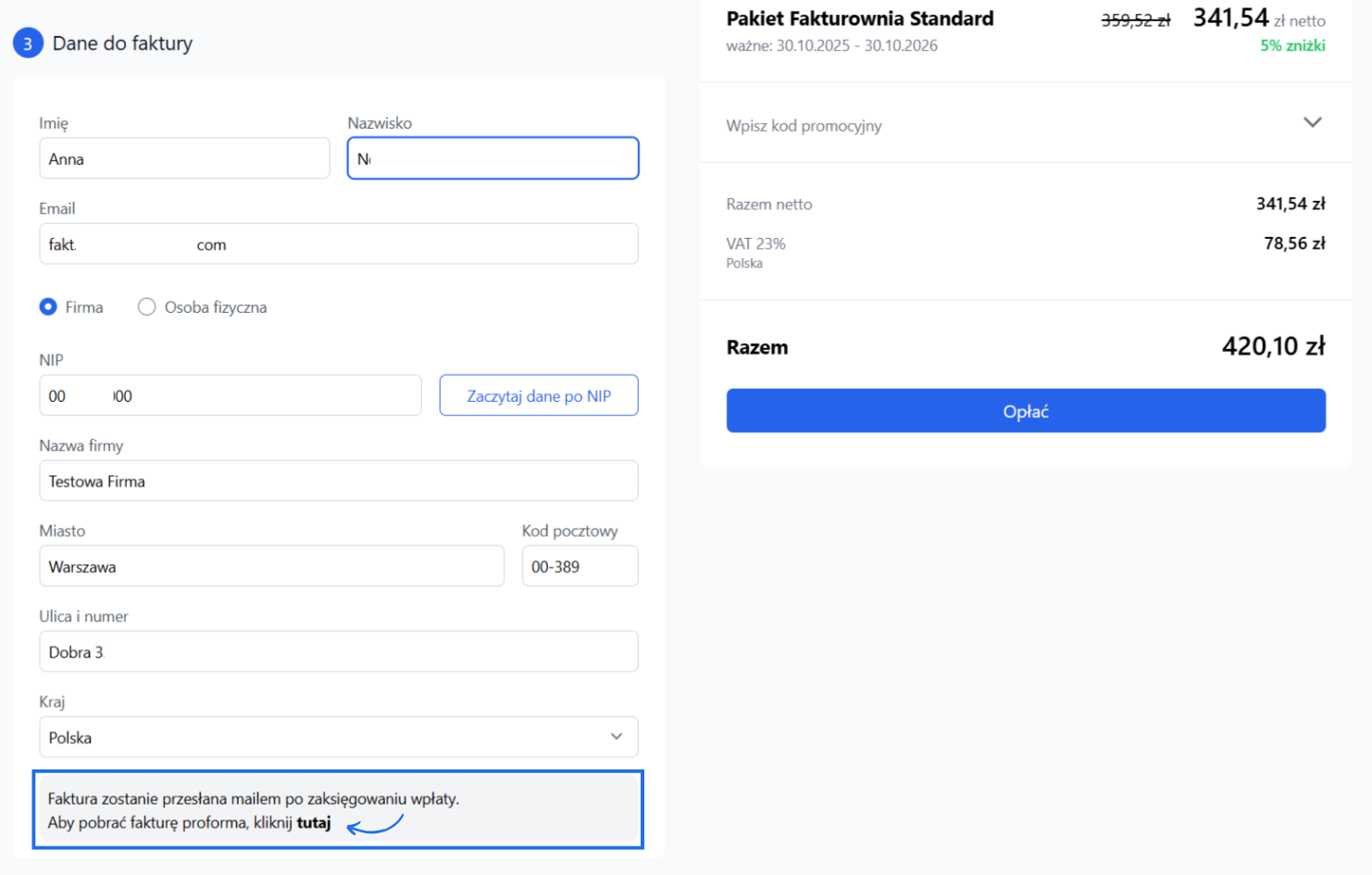1372x875 pixels.
Task: Click the Wpisz kod promocyjny label
Action: click(x=804, y=126)
